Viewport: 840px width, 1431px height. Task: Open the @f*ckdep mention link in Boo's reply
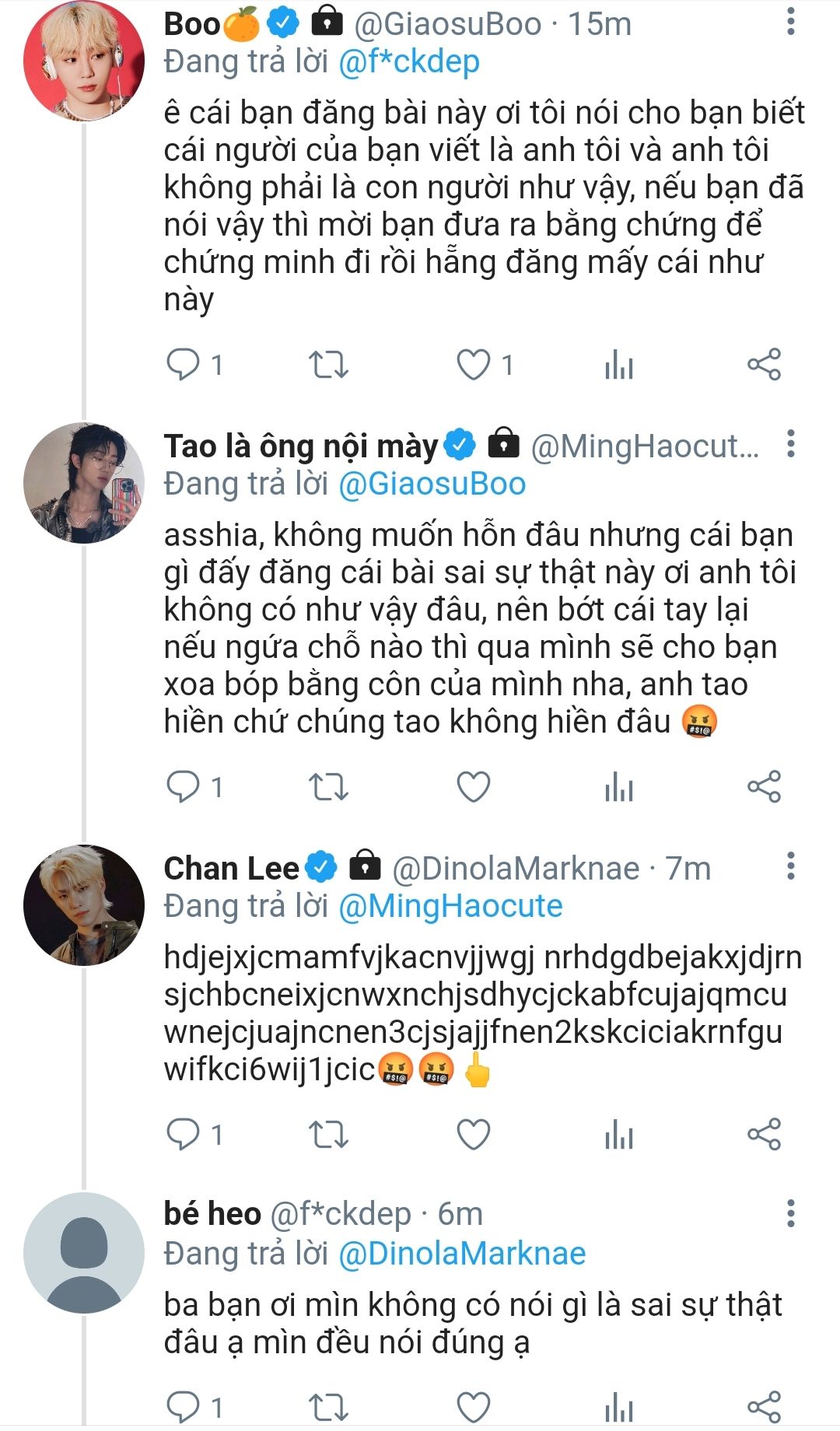(x=409, y=62)
